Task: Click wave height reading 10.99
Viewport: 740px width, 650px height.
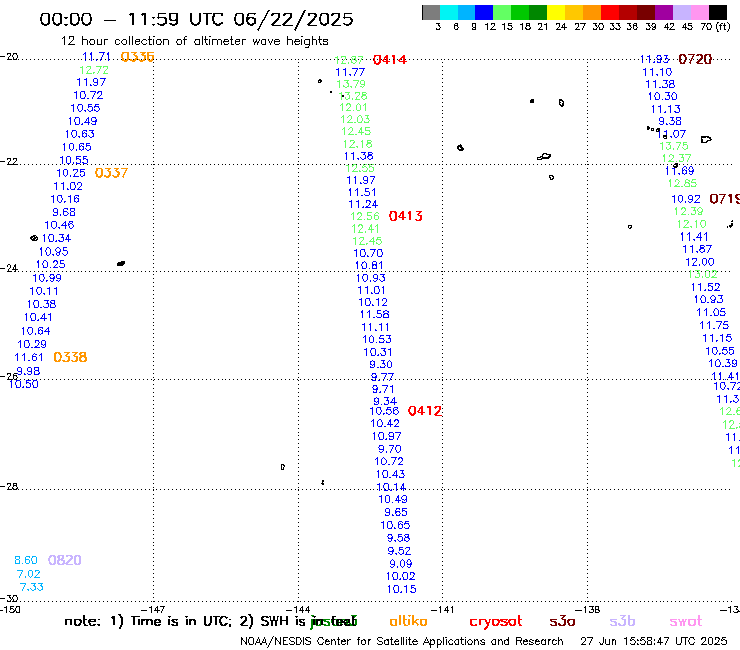Action: click(47, 278)
